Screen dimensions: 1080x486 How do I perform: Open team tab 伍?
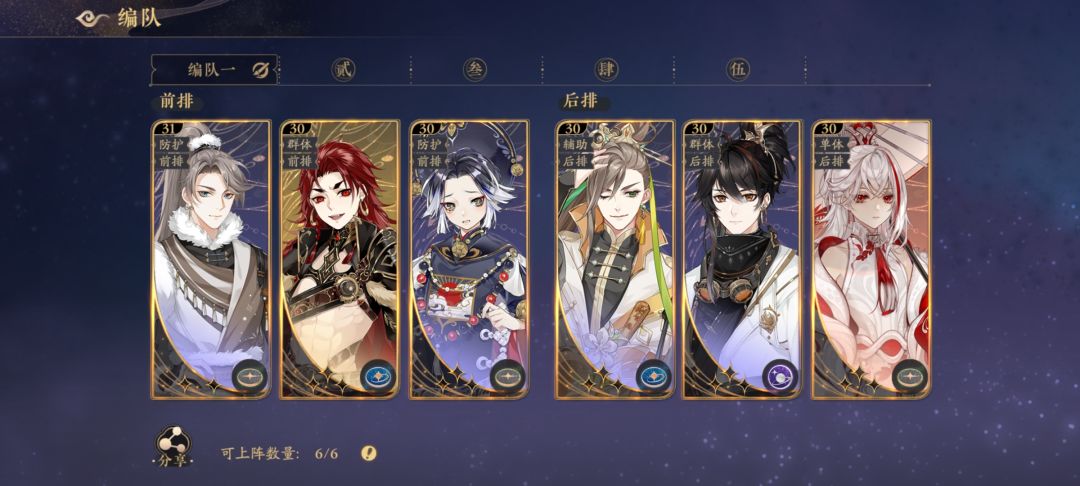(738, 70)
